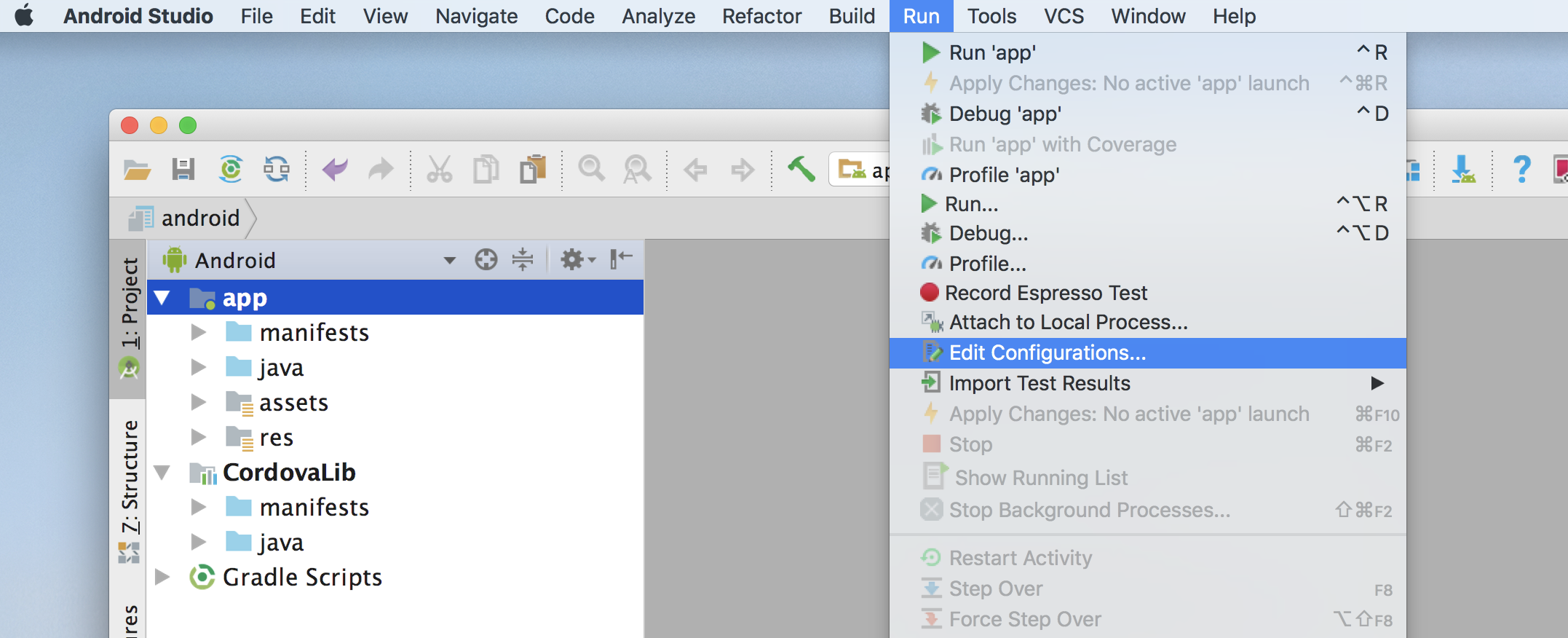Open the Import Test Results submenu
Image resolution: width=1568 pixels, height=638 pixels.
click(1148, 383)
